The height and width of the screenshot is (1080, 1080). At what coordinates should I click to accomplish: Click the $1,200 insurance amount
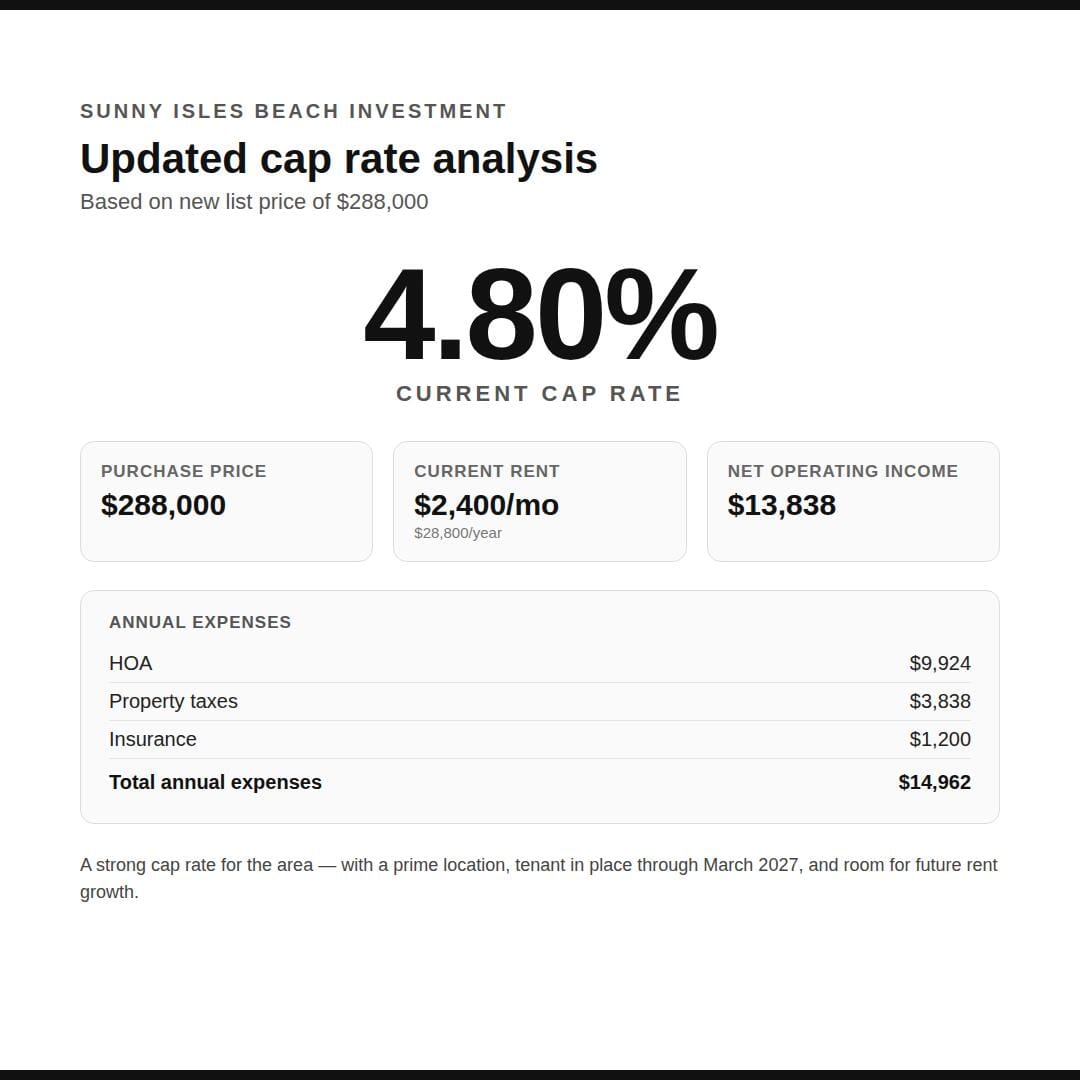pyautogui.click(x=940, y=739)
